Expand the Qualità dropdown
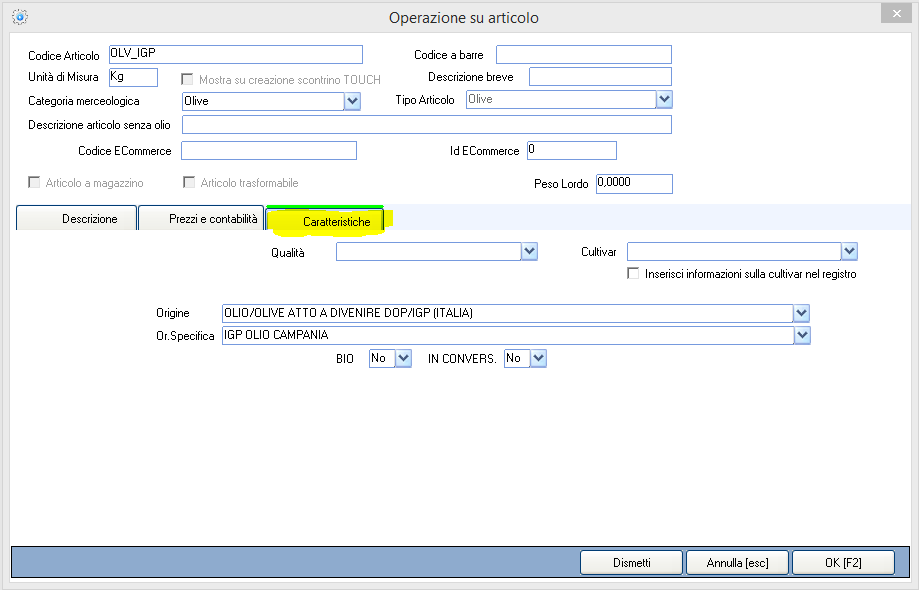The image size is (919, 590). point(529,251)
